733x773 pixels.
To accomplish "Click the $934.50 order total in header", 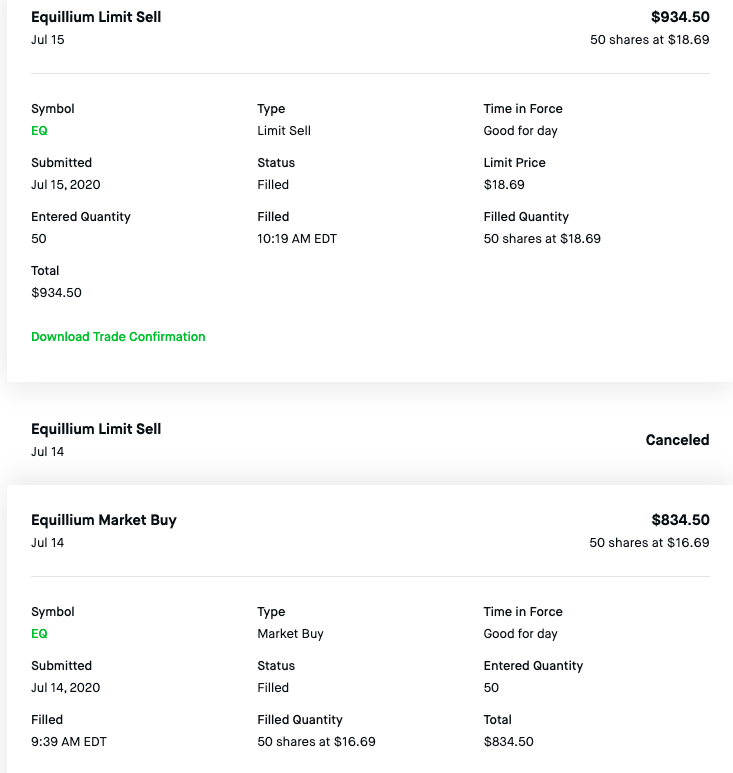I will (680, 17).
